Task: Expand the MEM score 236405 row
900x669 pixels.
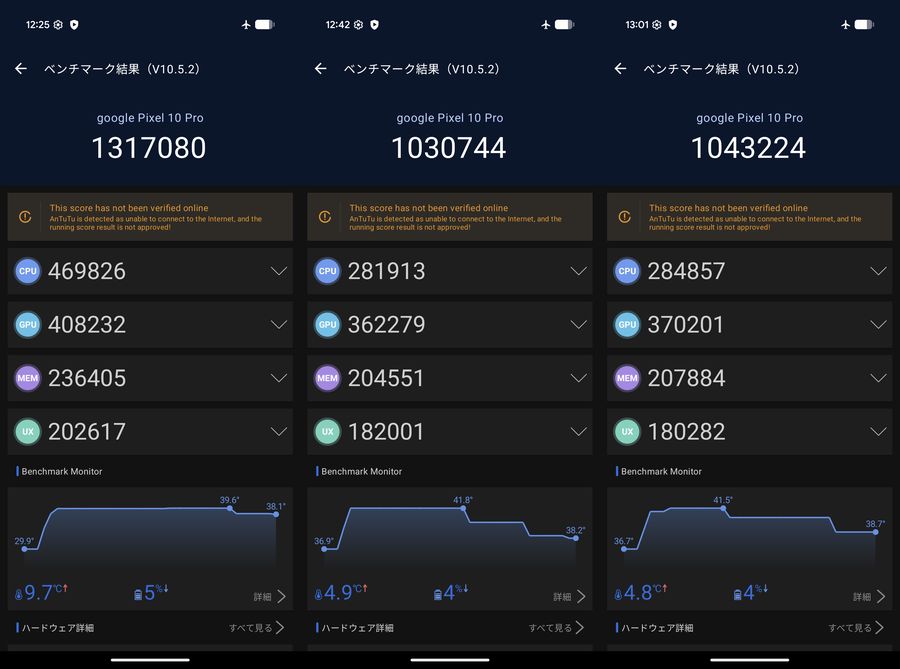Action: coord(279,378)
